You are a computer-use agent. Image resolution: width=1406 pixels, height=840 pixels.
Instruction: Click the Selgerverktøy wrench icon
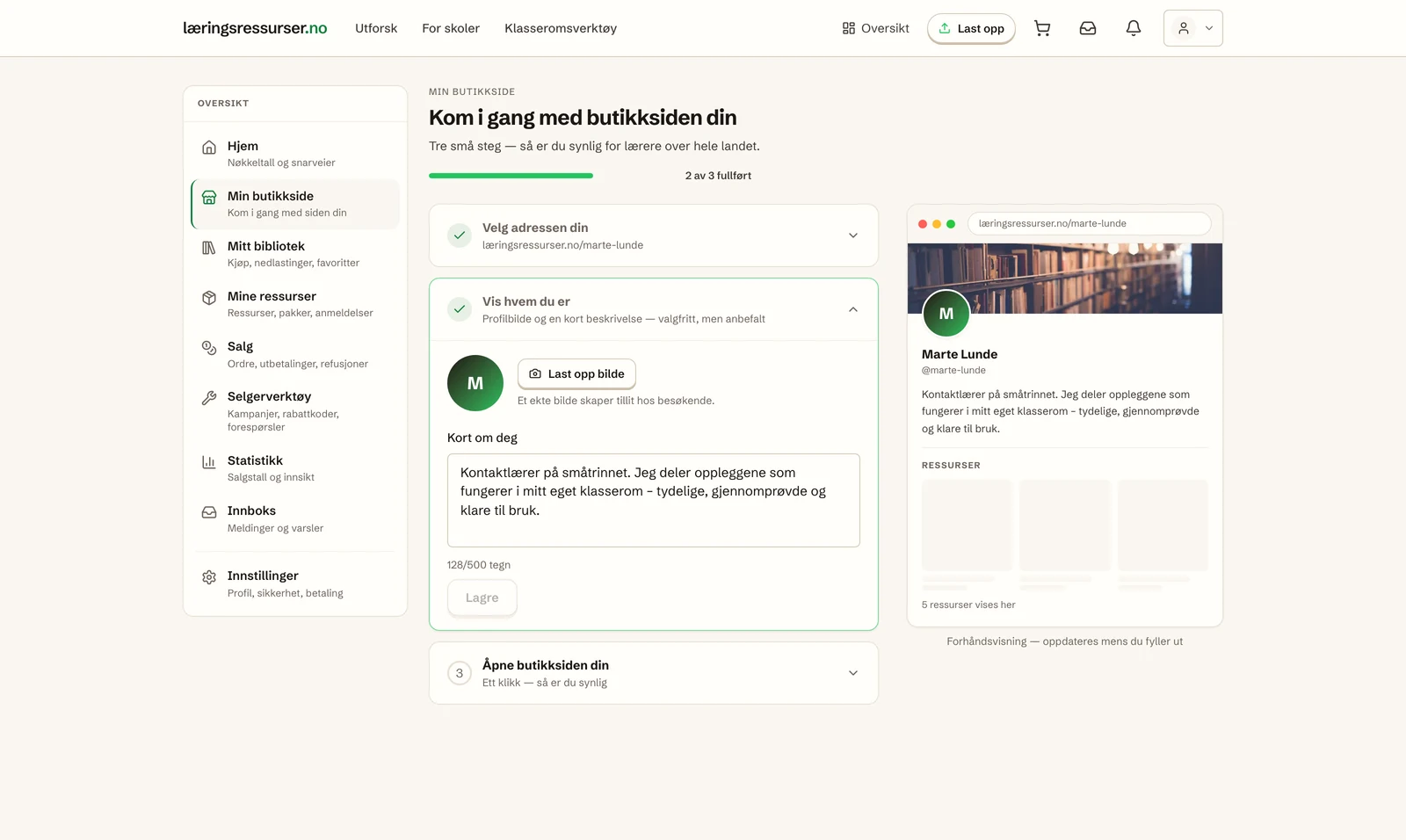pyautogui.click(x=209, y=397)
